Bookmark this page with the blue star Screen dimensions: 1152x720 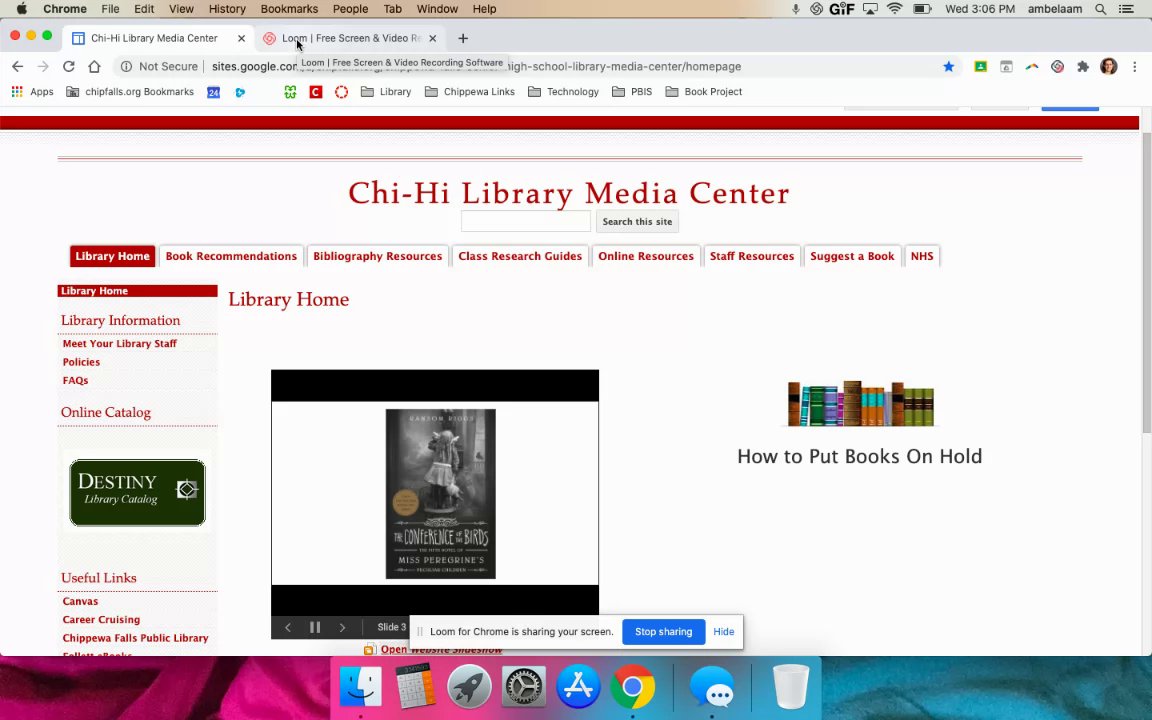point(948,66)
